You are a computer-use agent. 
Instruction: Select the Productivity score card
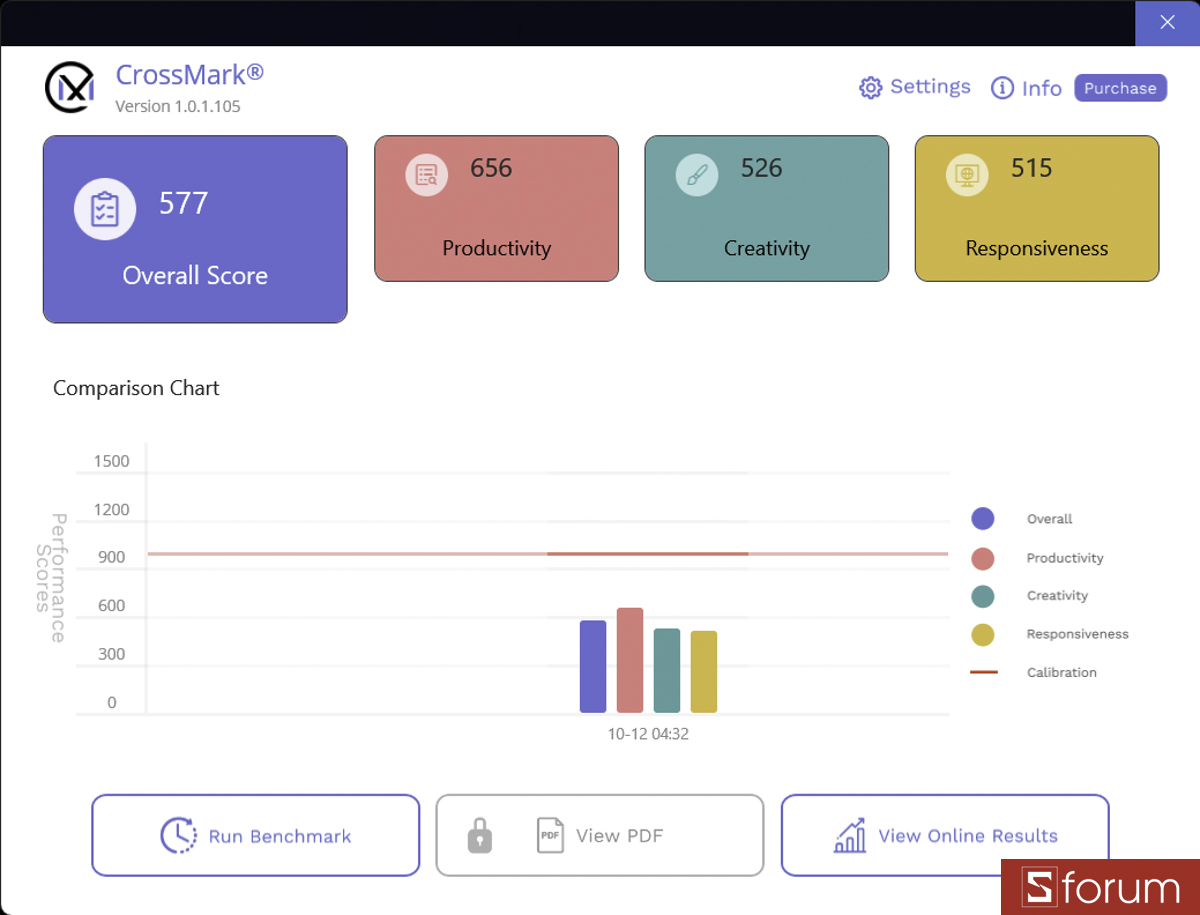(497, 208)
